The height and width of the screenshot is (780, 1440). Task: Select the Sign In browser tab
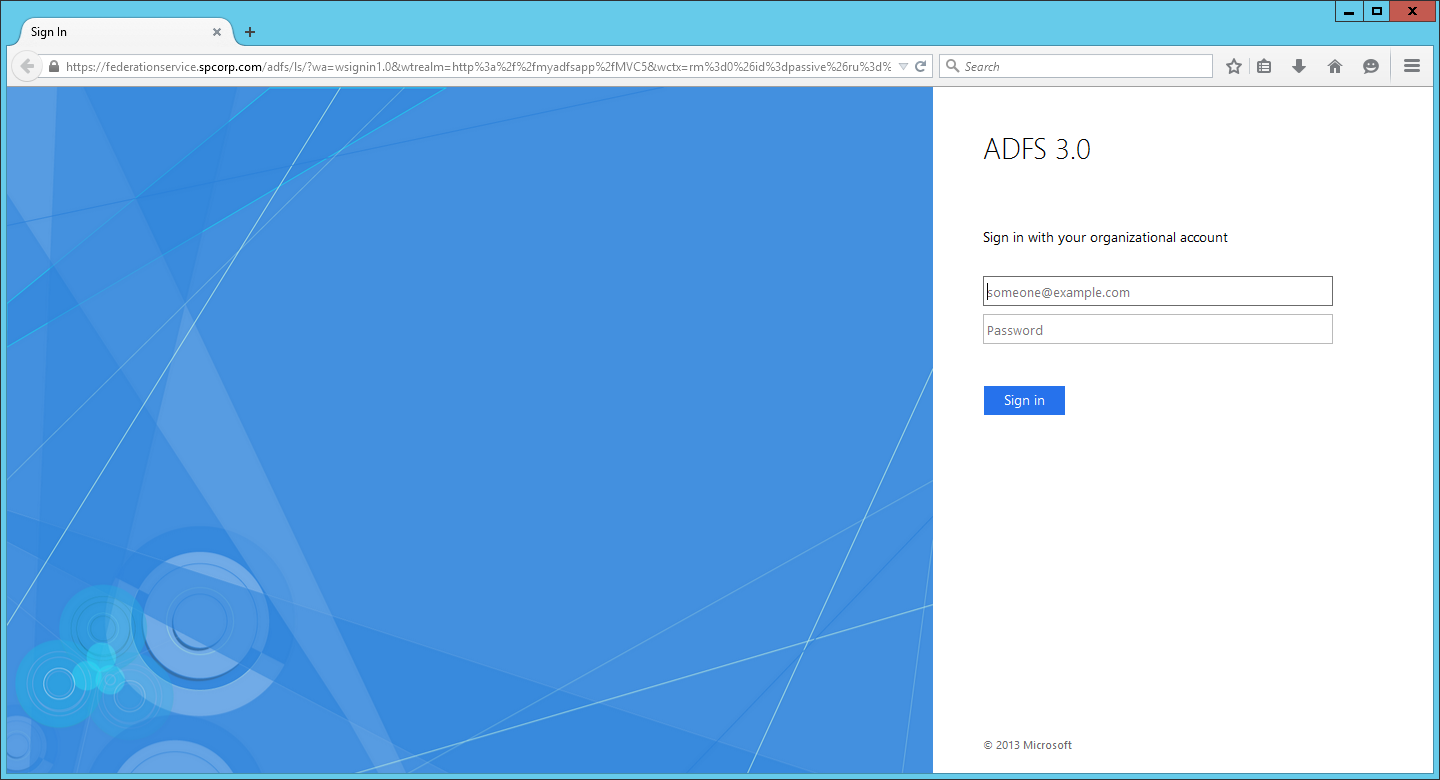pos(110,31)
